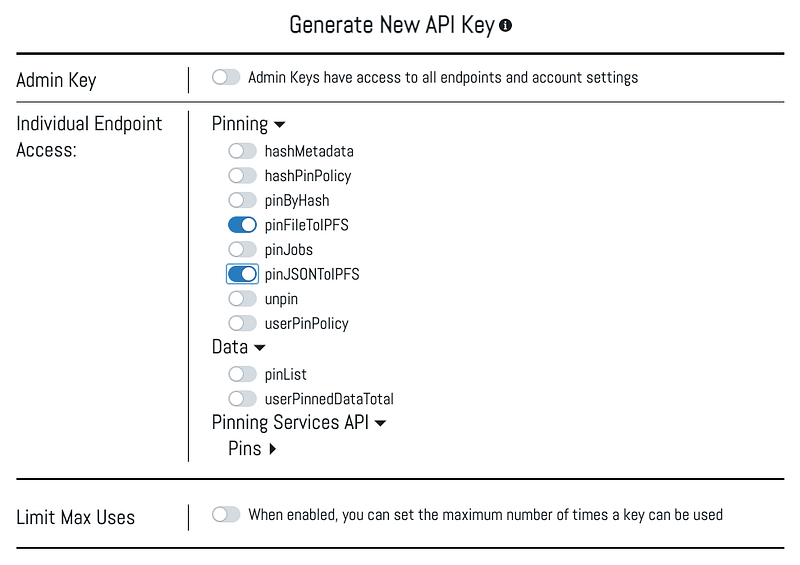This screenshot has width=800, height=565.
Task: Turn on userPinnedDataTotal toggle
Action: coord(242,398)
